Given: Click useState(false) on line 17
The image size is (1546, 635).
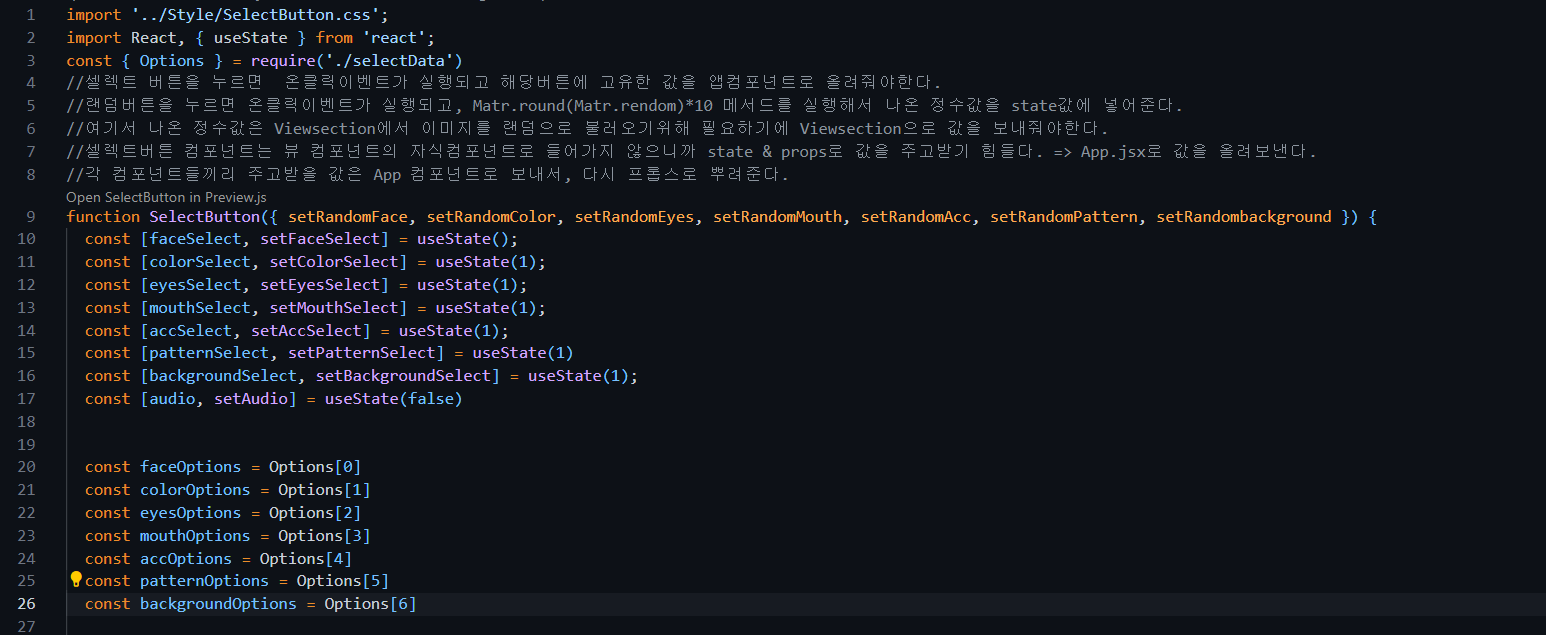Looking at the screenshot, I should pos(393,399).
